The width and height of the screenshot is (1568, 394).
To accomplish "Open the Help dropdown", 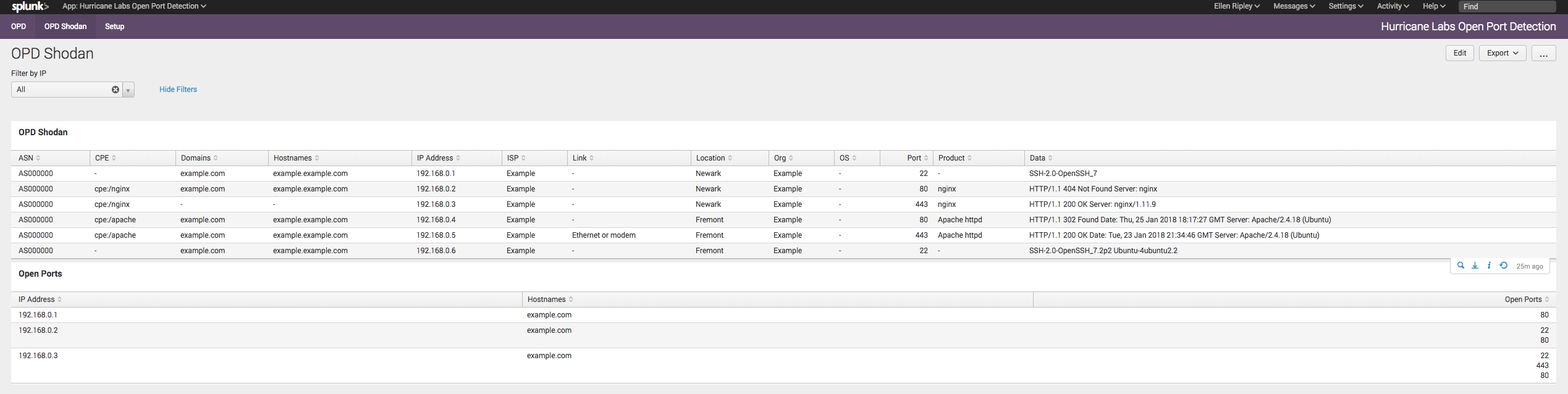I will click(1434, 6).
